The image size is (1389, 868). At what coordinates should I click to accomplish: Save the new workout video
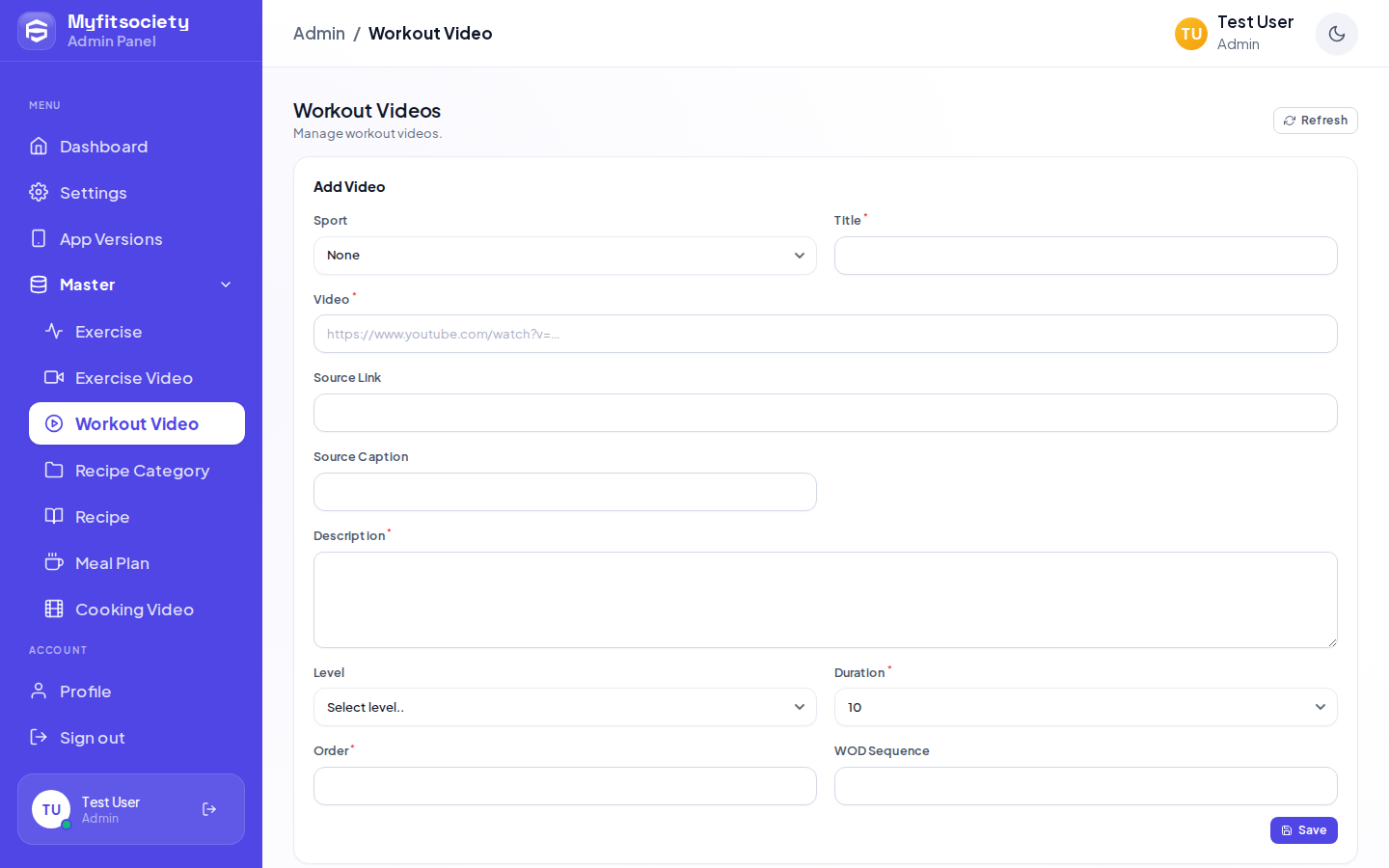(1304, 830)
